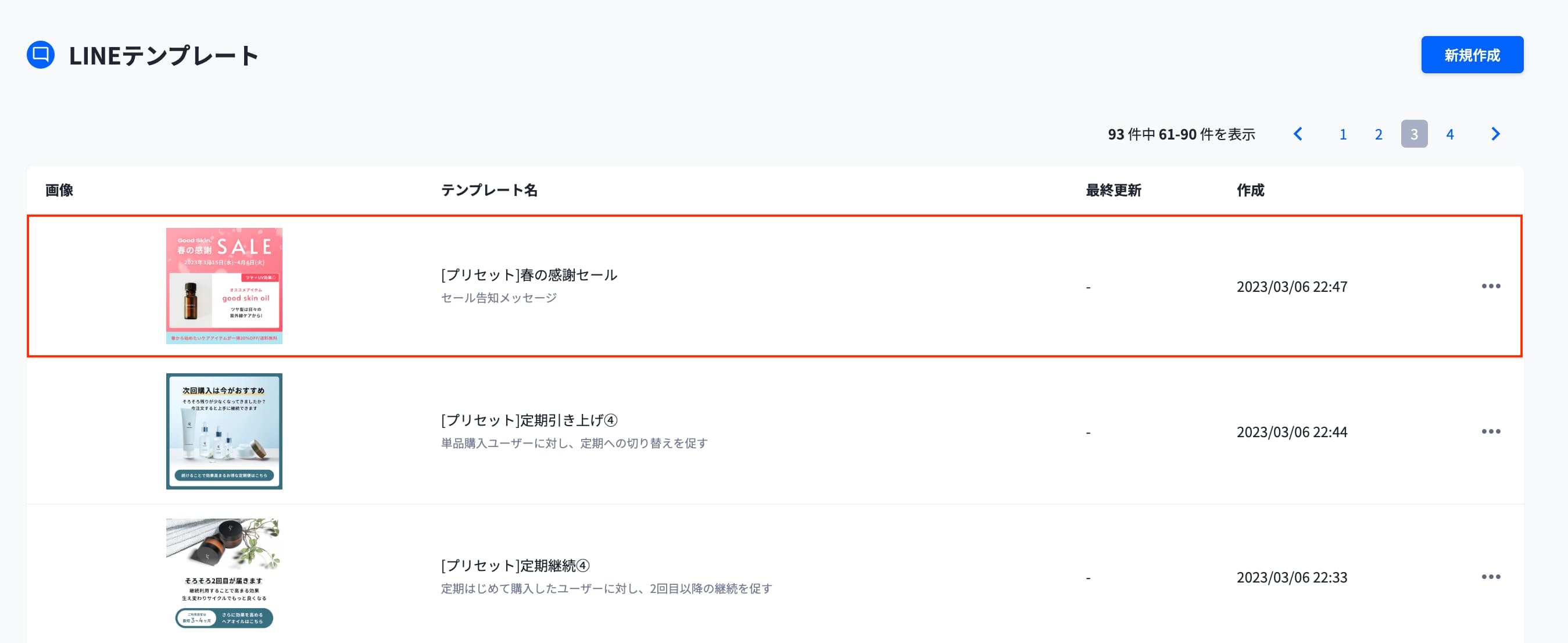Screen dimensions: 1568x643
Task: Click template name [プリセット]定期継続④
Action: [x=515, y=566]
